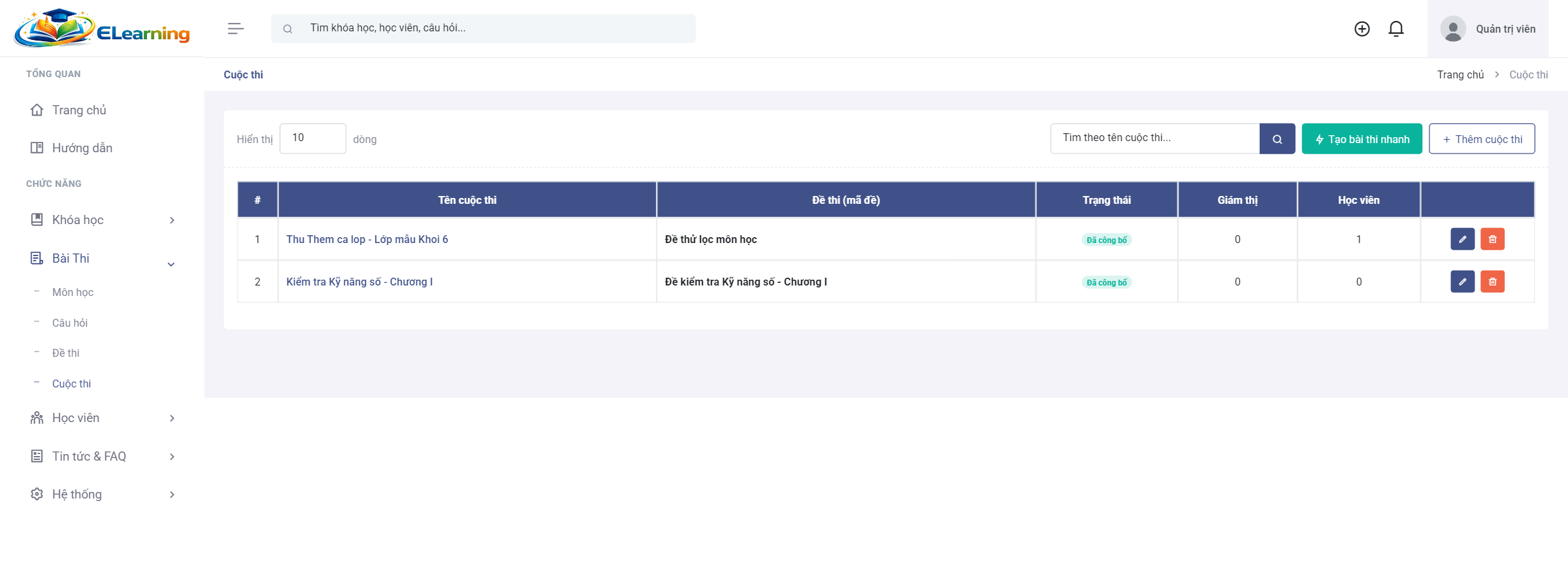Click Tạo bài thi nhanh button
Viewport: 1568px width, 588px height.
[x=1362, y=139]
